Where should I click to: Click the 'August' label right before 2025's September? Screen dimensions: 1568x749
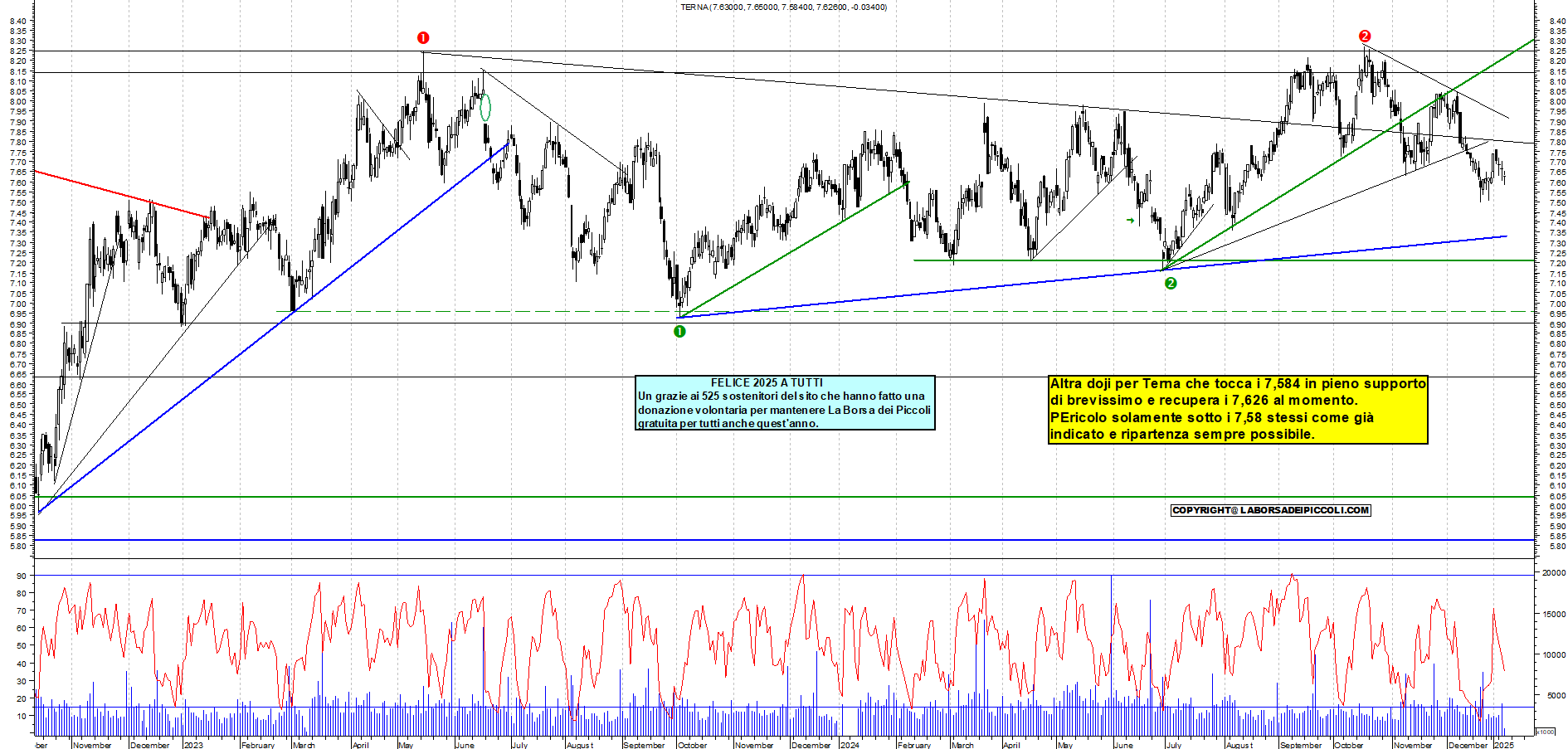click(x=1239, y=745)
